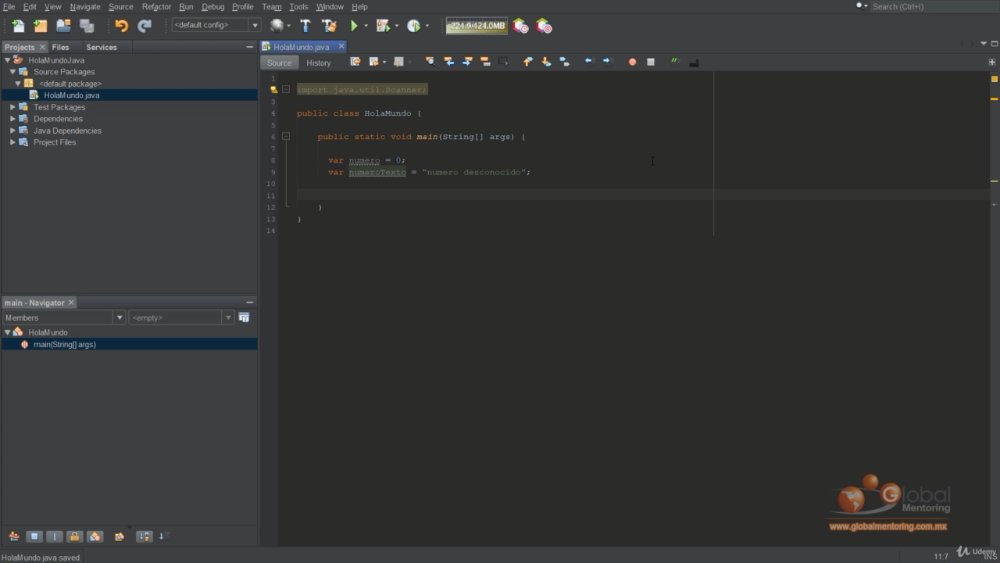
Task: Switch to the Files tab
Action: coord(61,47)
